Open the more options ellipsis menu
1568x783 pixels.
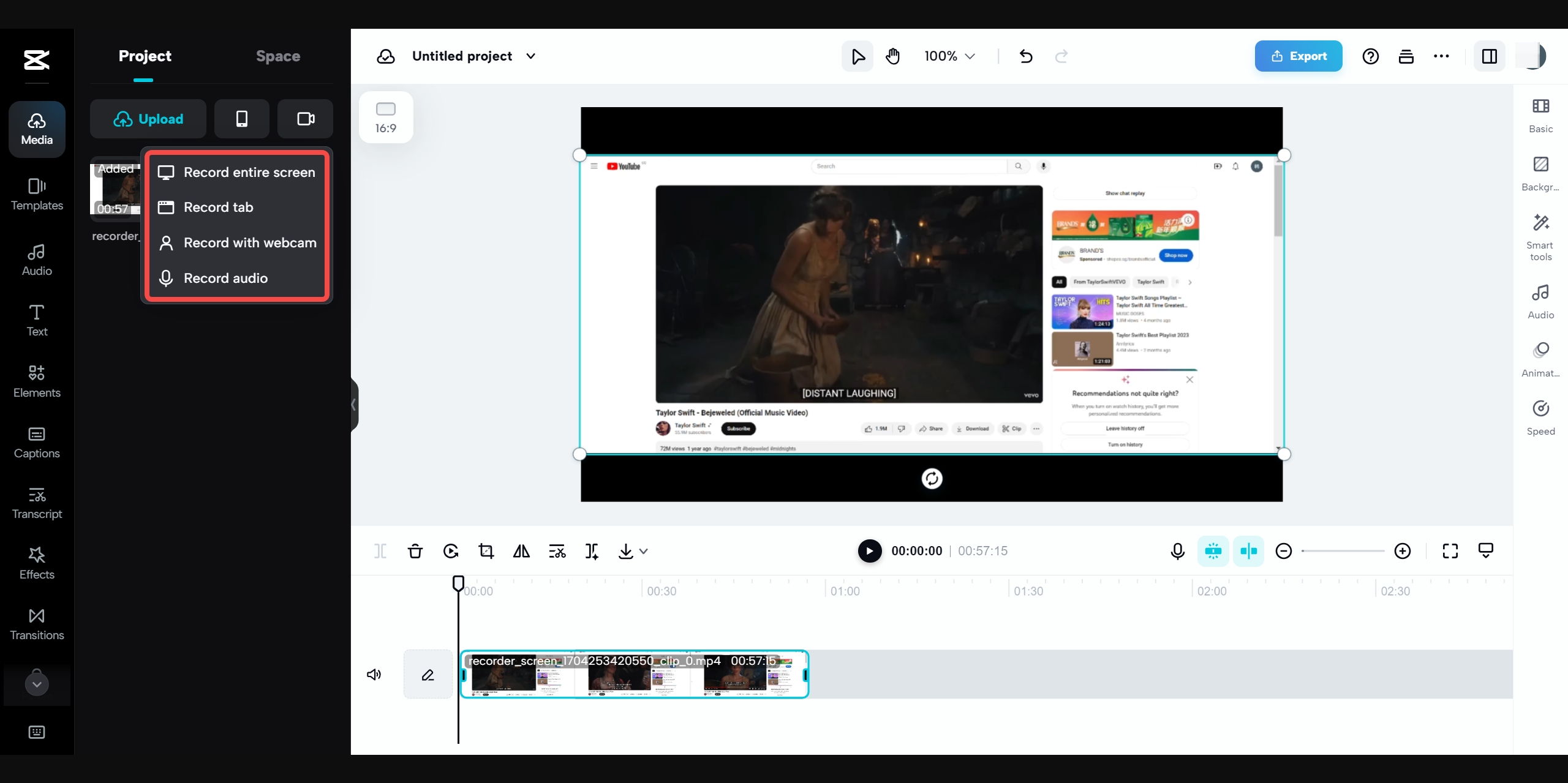(1442, 56)
